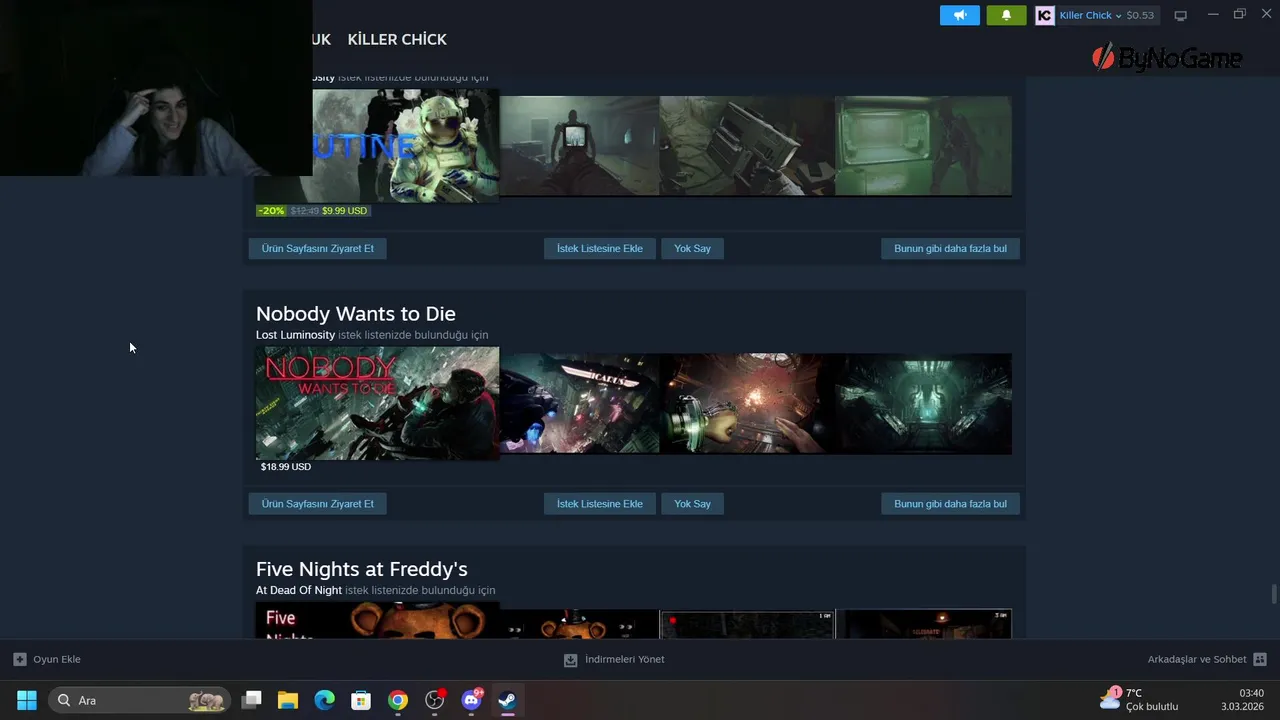Open Task View on the taskbar
Image resolution: width=1280 pixels, height=720 pixels.
252,700
